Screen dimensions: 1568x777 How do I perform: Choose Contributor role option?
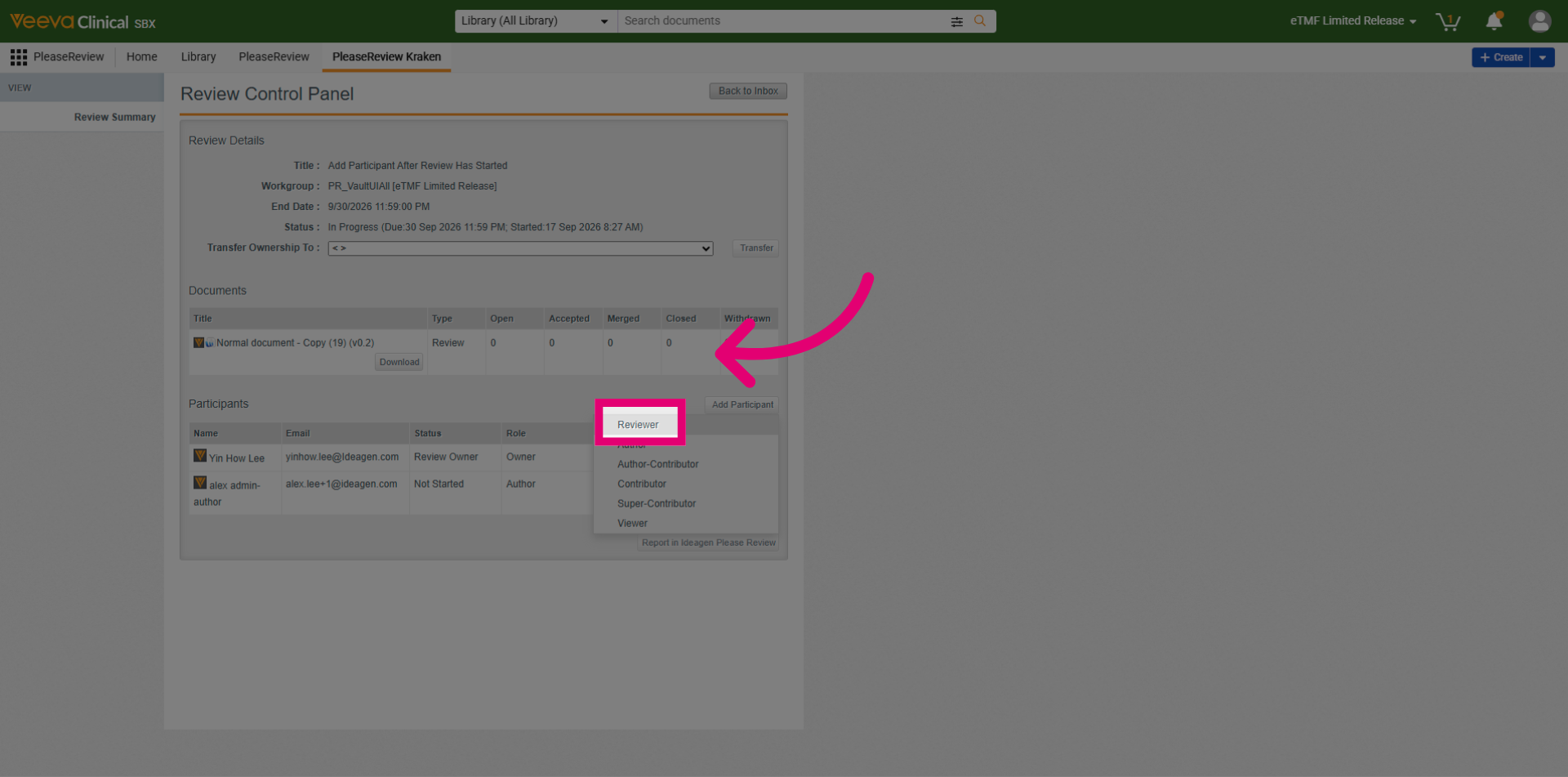click(x=641, y=484)
